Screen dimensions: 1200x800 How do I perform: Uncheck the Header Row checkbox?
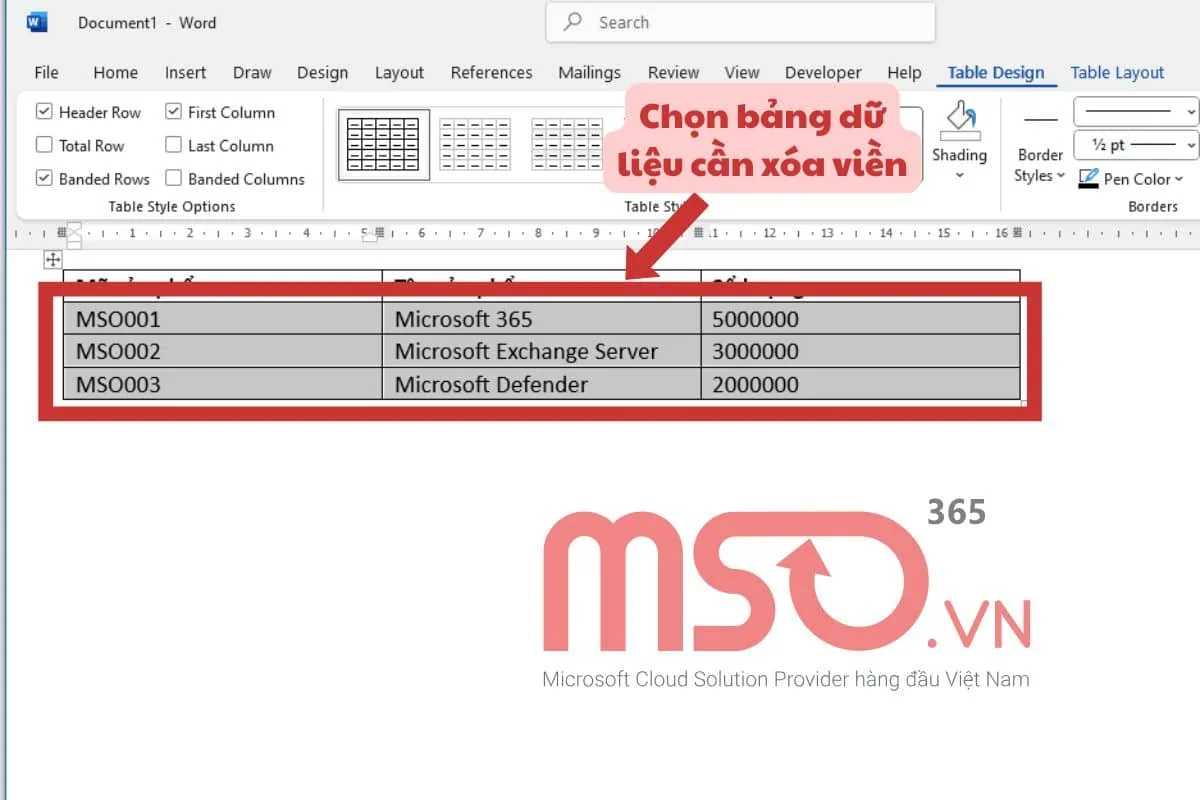tap(44, 112)
